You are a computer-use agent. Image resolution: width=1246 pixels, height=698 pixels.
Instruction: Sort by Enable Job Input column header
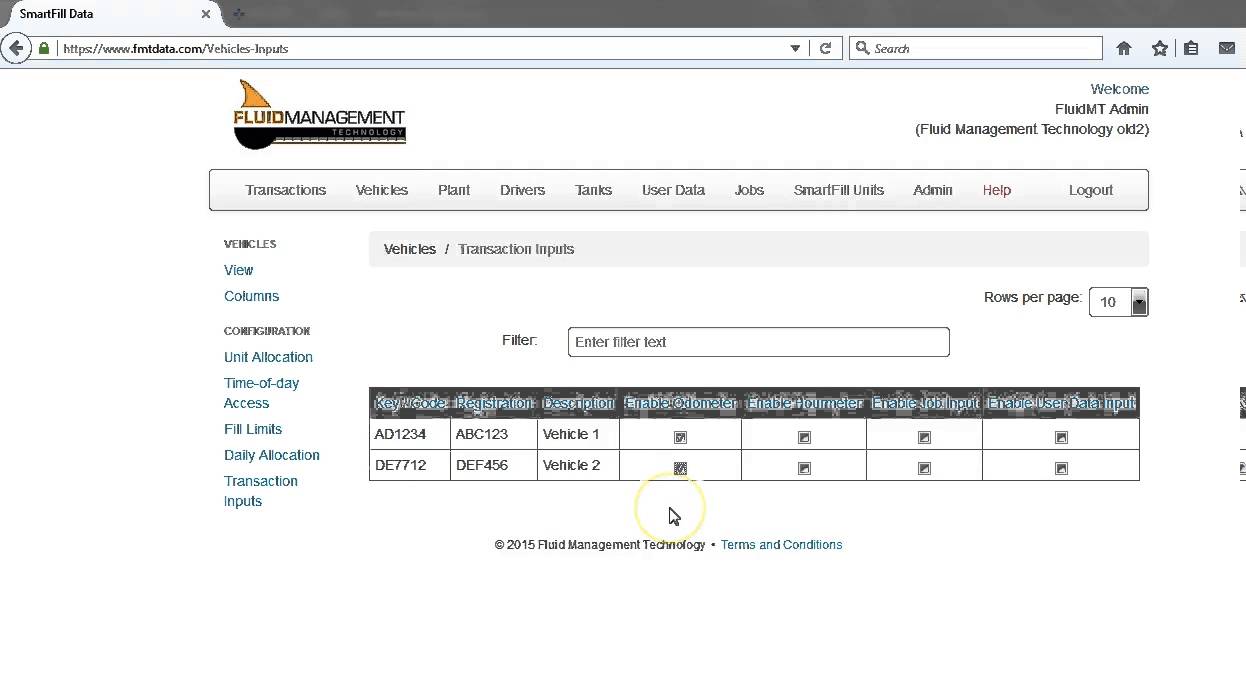pyautogui.click(x=925, y=403)
